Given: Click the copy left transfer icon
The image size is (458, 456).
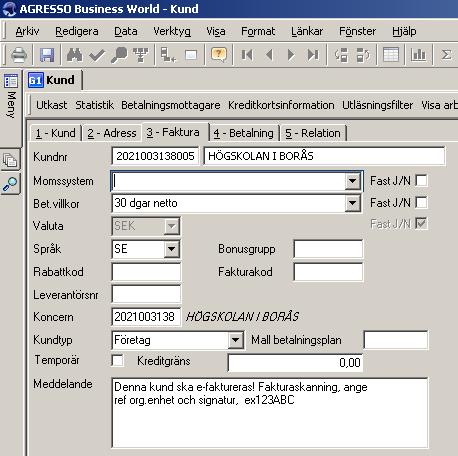Looking at the screenshot, I should point(341,55).
